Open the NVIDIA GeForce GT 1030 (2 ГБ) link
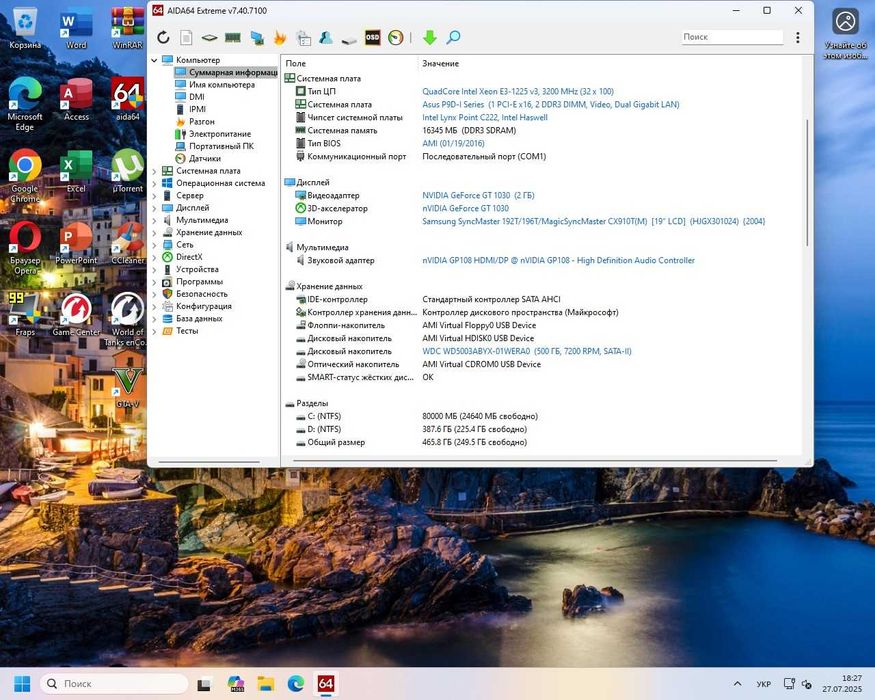The image size is (875, 700). [478, 196]
